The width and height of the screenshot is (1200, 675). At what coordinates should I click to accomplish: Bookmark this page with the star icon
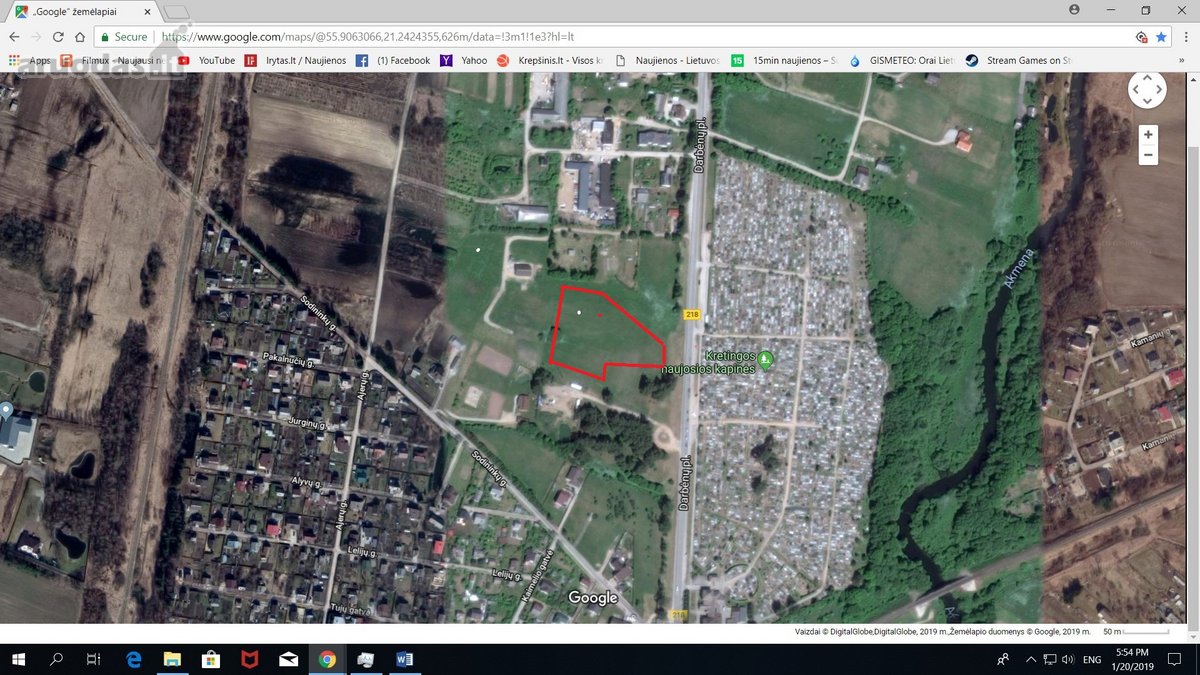click(x=1161, y=36)
